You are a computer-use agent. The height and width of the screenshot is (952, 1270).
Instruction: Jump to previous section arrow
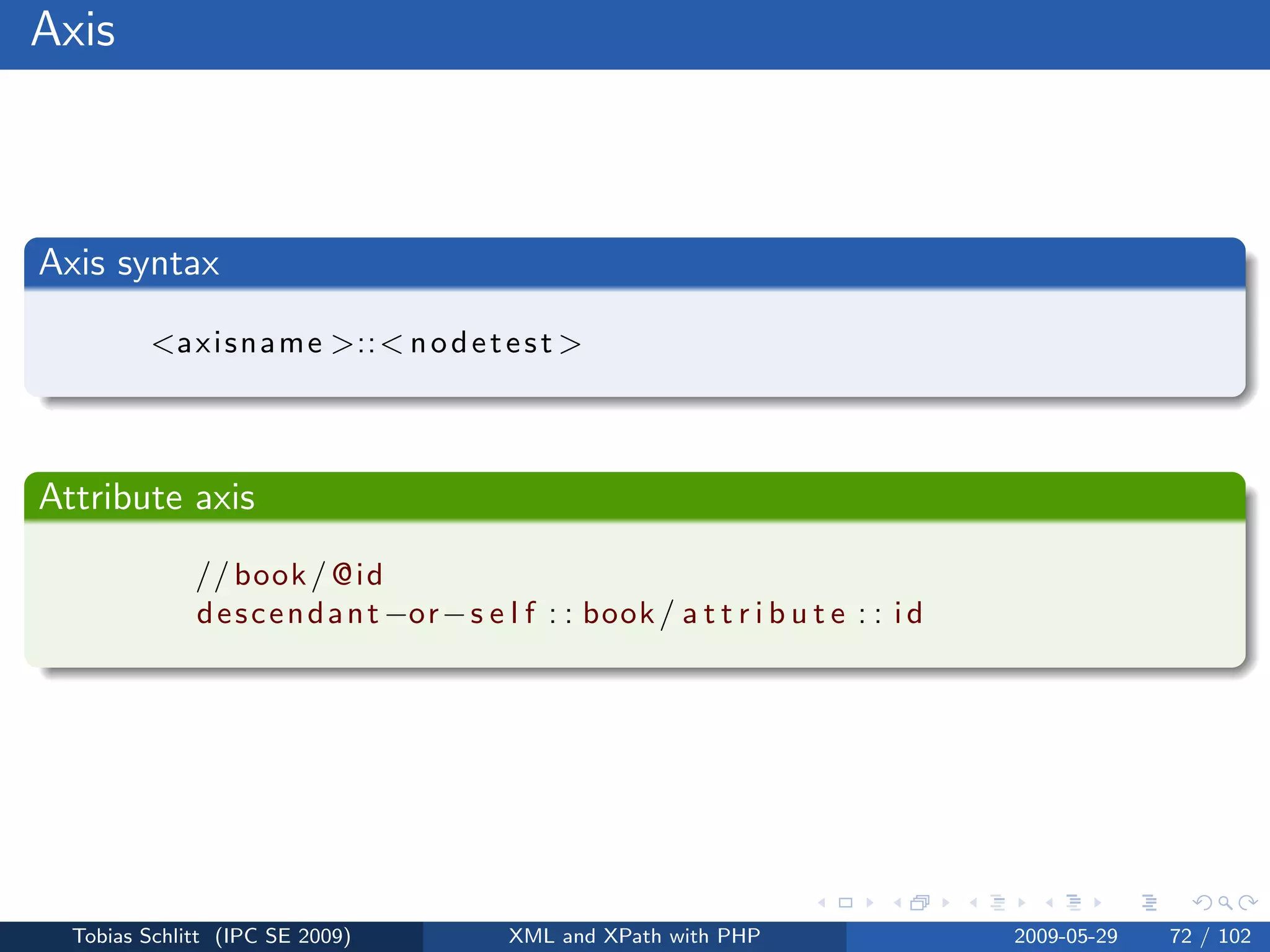[x=1049, y=903]
